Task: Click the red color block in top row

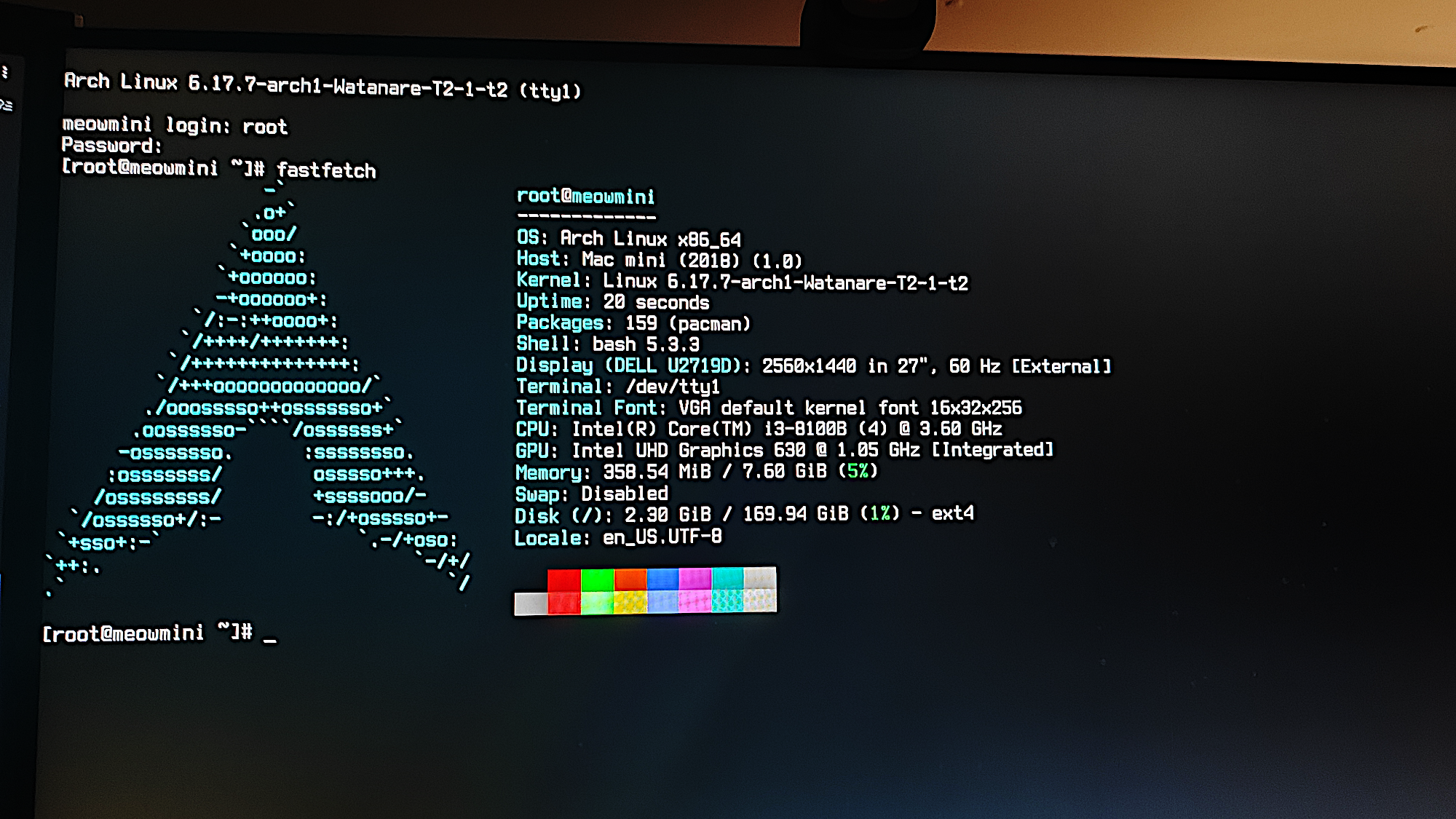Action: (x=564, y=580)
